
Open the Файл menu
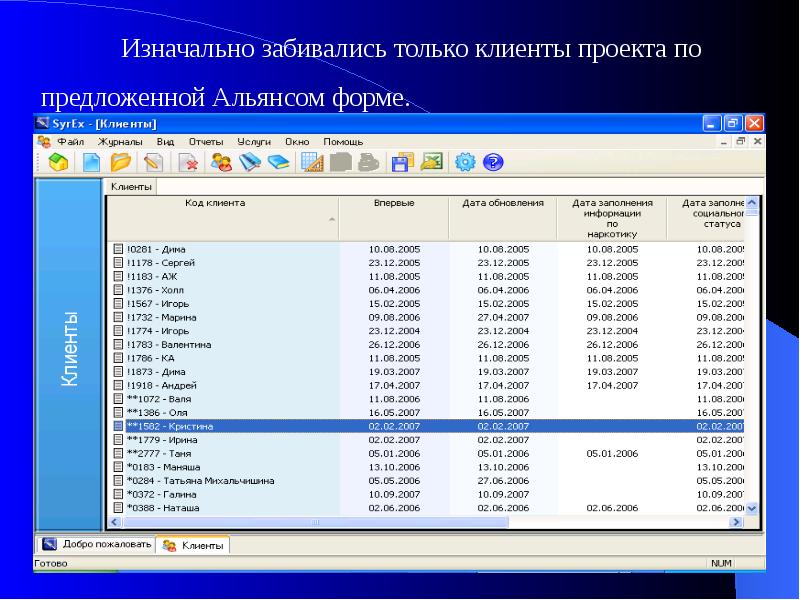click(70, 142)
